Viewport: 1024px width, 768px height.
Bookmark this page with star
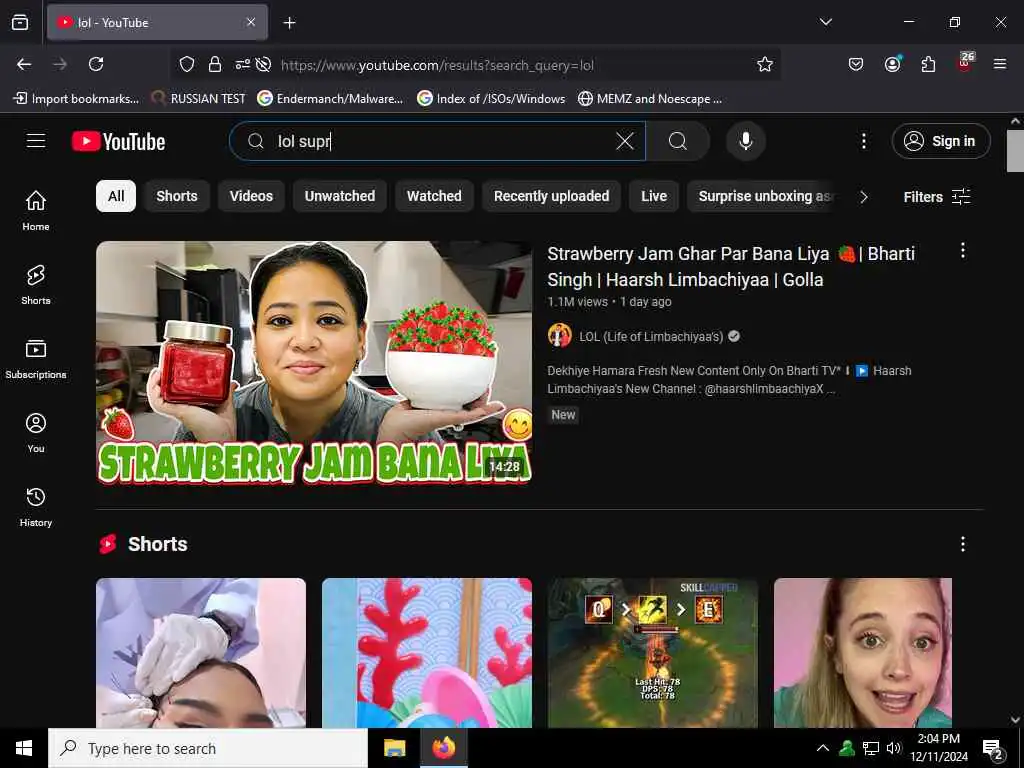(x=765, y=64)
